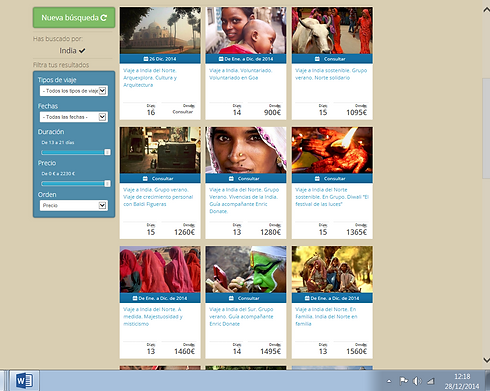This screenshot has height=391, width=490.
Task: Click the 1495€ price
Action: [x=270, y=352]
